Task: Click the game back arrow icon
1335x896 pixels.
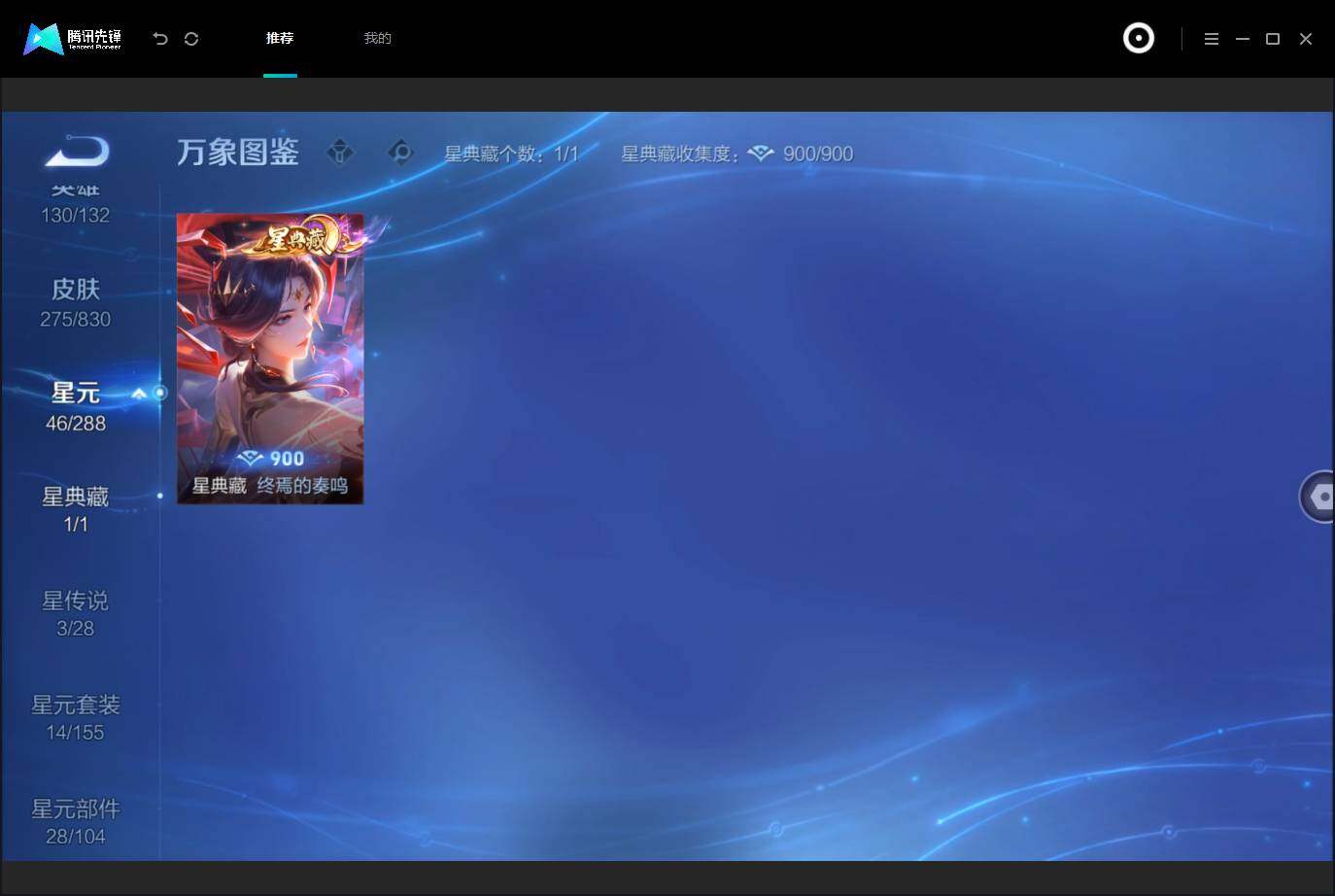Action: (77, 152)
